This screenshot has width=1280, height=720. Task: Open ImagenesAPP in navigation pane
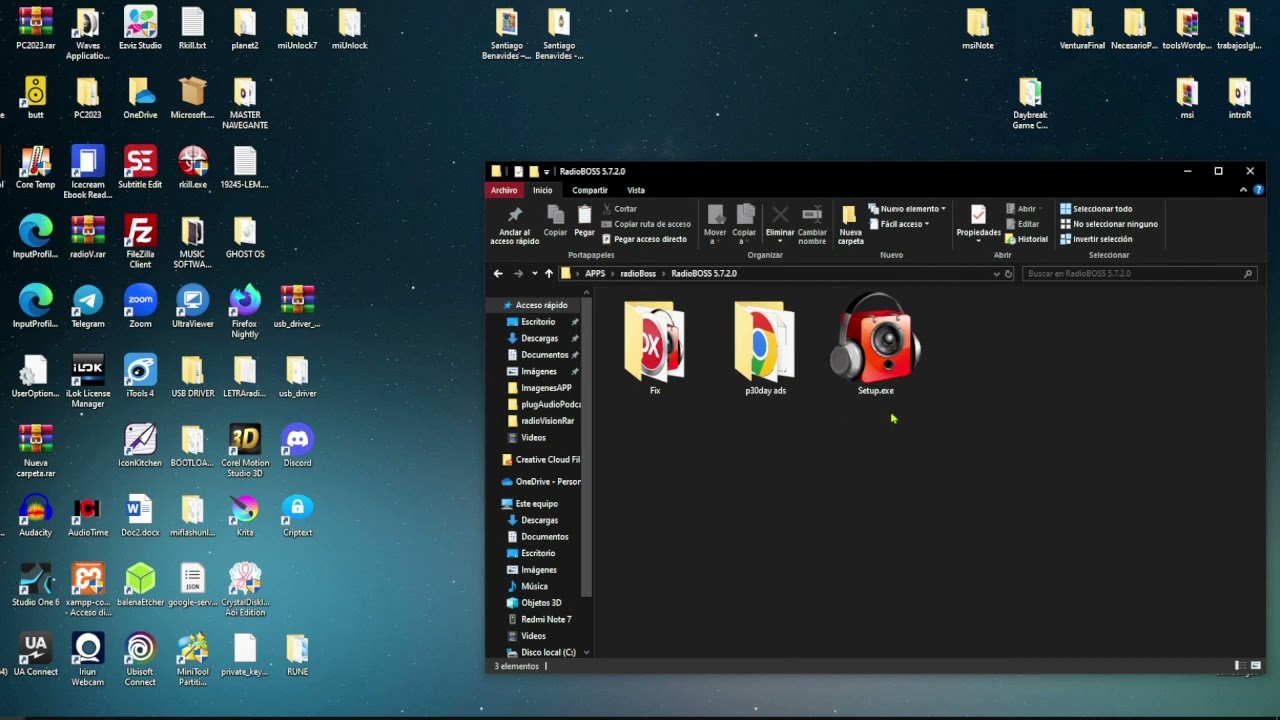click(544, 388)
